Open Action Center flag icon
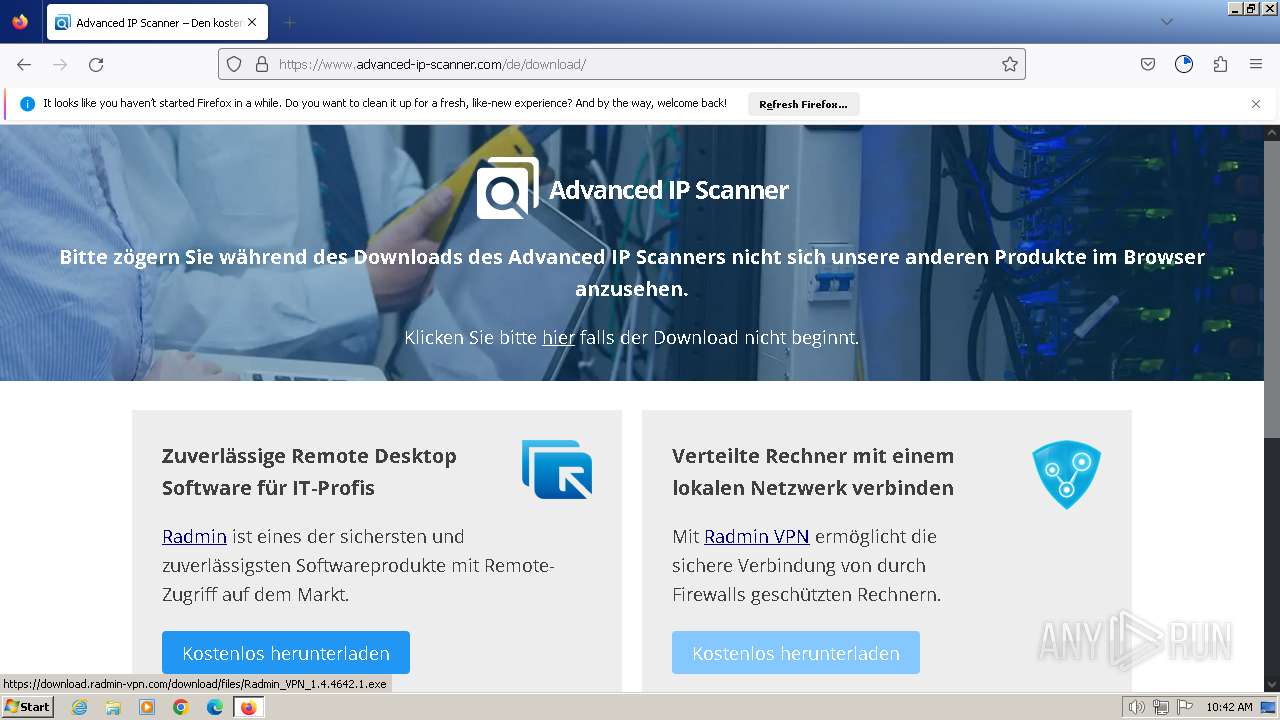Viewport: 1280px width, 720px height. pyautogui.click(x=1185, y=707)
